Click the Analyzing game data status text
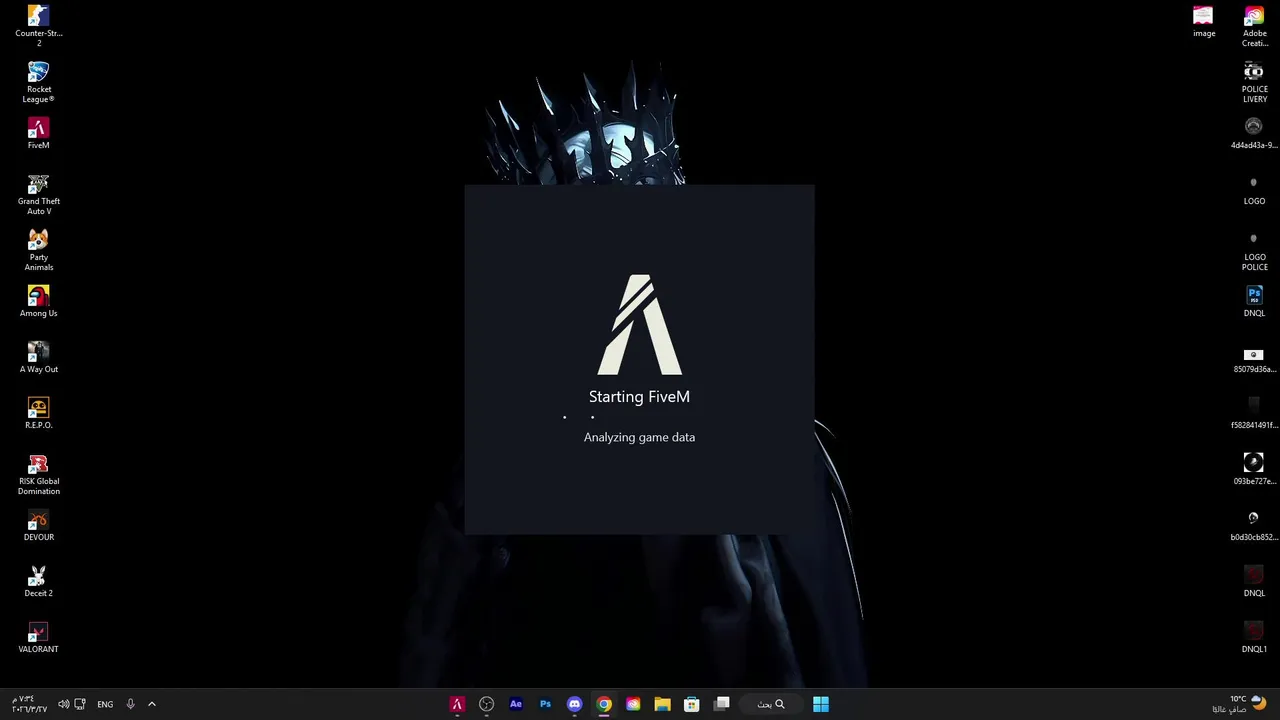The height and width of the screenshot is (720, 1280). [639, 437]
